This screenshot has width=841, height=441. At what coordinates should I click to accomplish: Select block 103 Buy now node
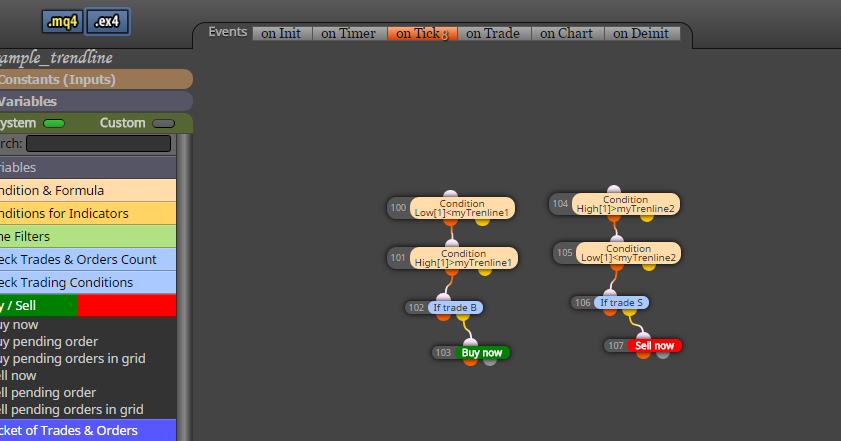[482, 353]
